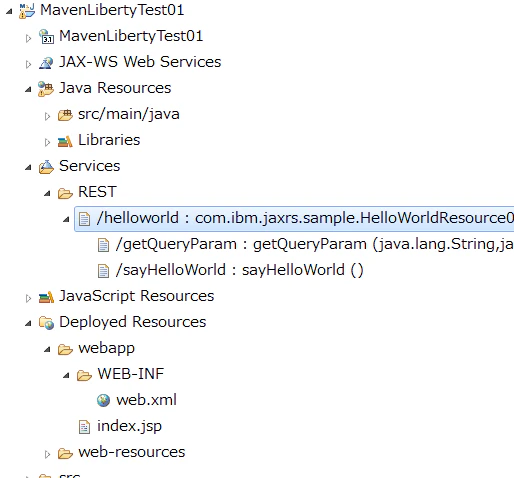Expand the JavaScript Resources node

click(28, 298)
